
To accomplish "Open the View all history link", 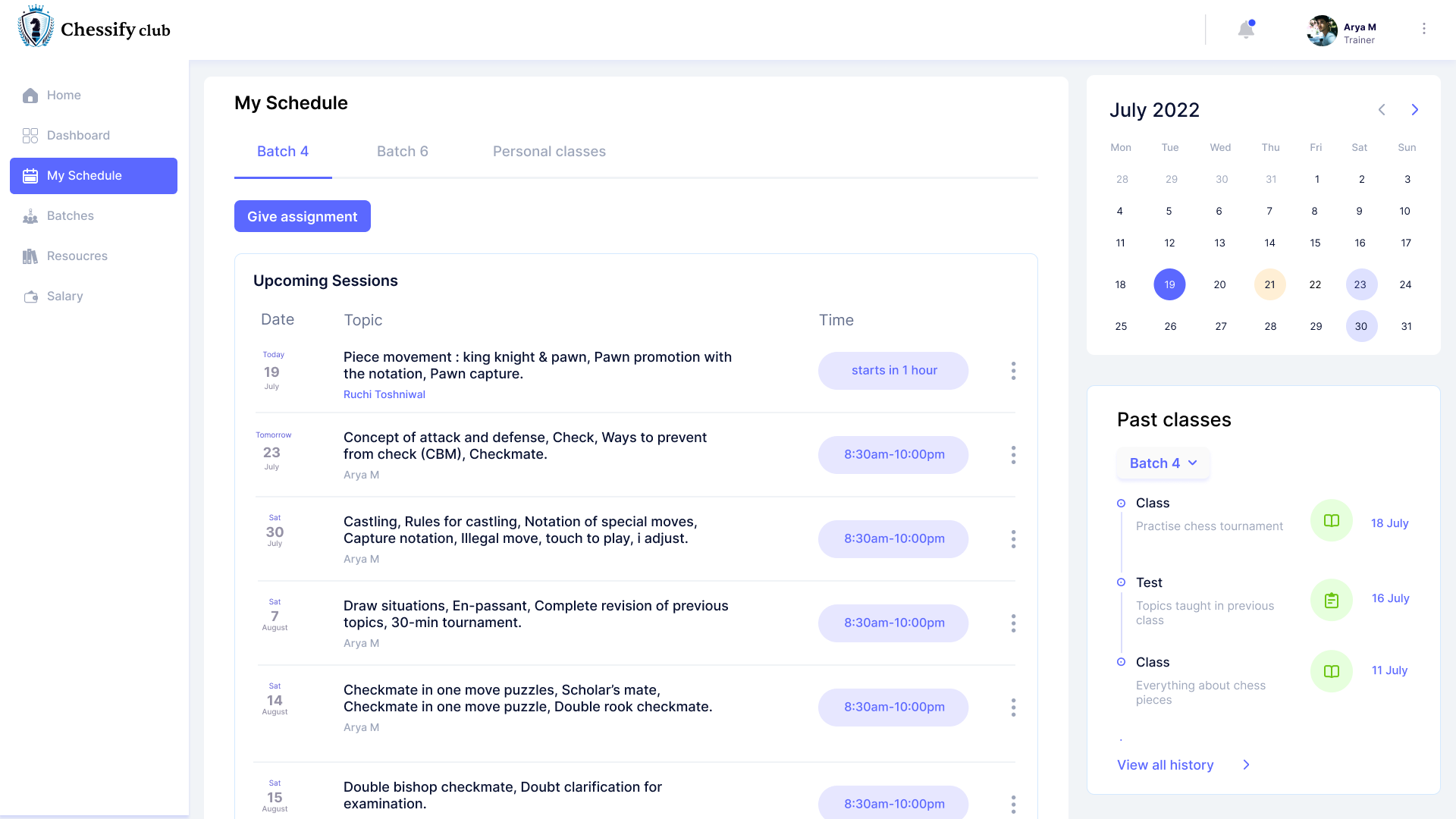I will pyautogui.click(x=1166, y=765).
